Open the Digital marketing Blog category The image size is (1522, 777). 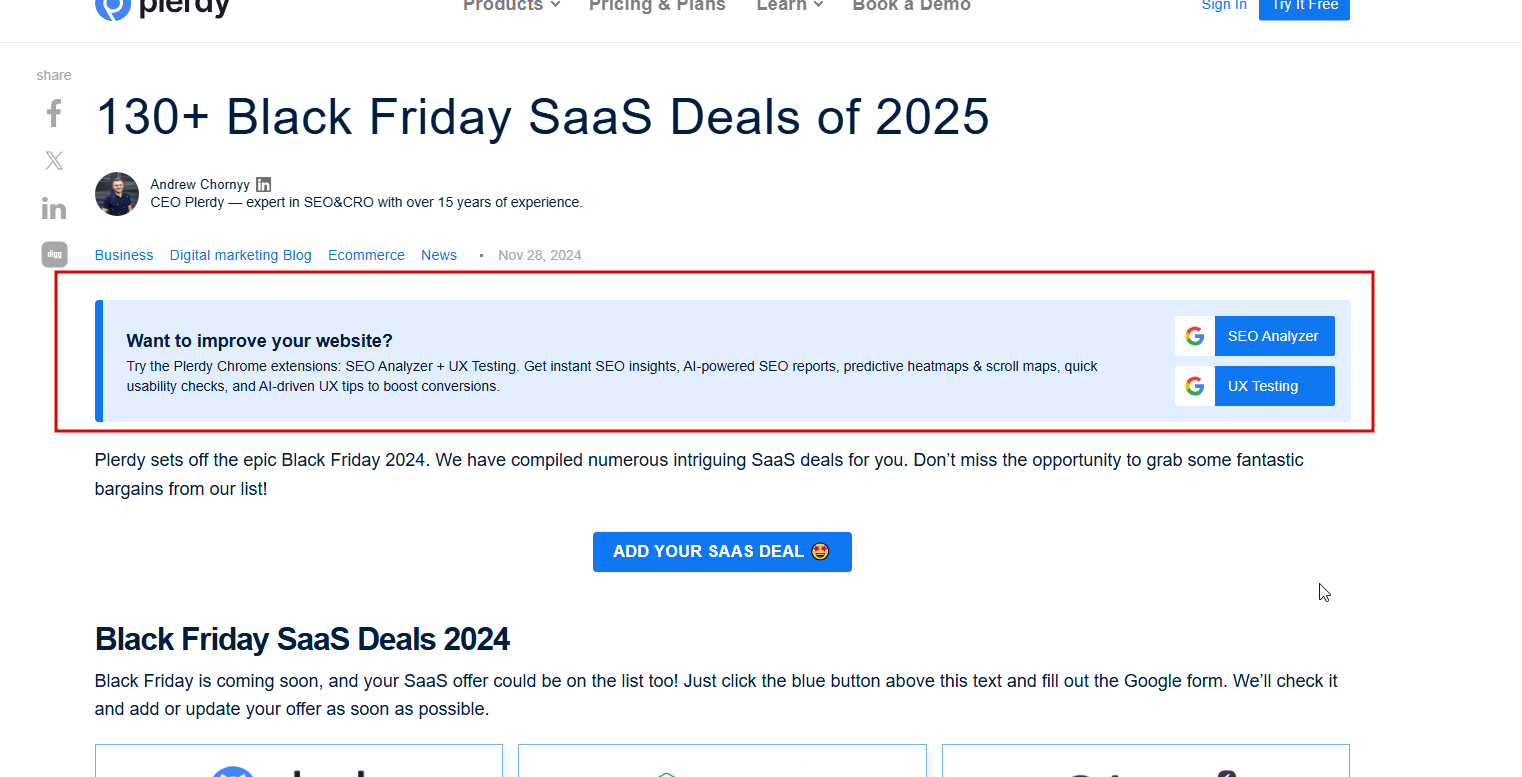pos(240,255)
